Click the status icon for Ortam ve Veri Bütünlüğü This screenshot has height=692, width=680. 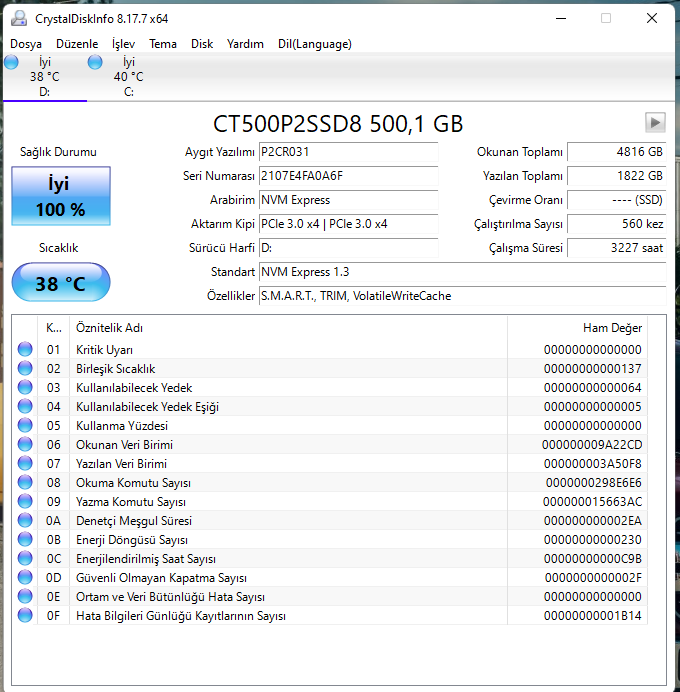25,596
